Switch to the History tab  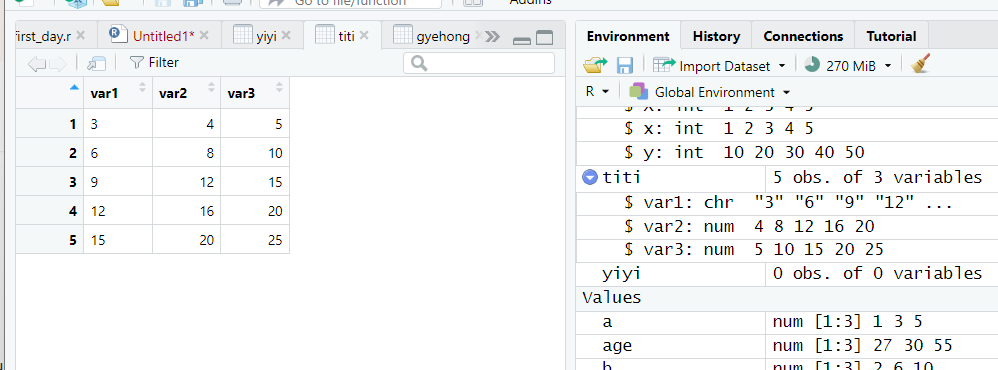coord(716,36)
